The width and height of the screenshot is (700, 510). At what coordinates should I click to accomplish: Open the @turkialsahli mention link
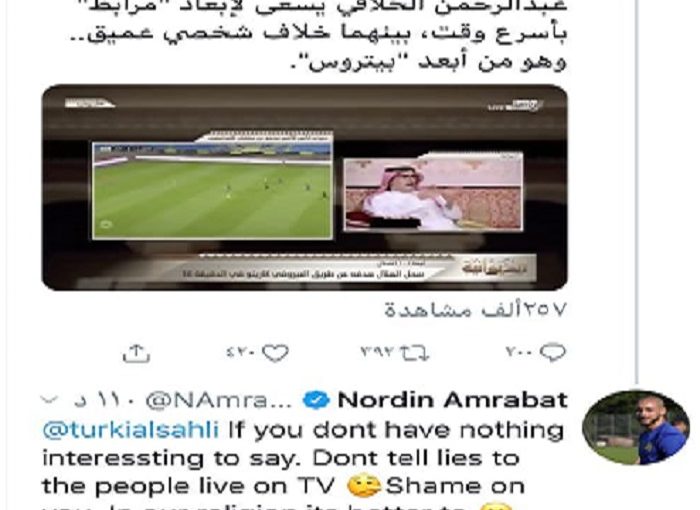[x=130, y=430]
